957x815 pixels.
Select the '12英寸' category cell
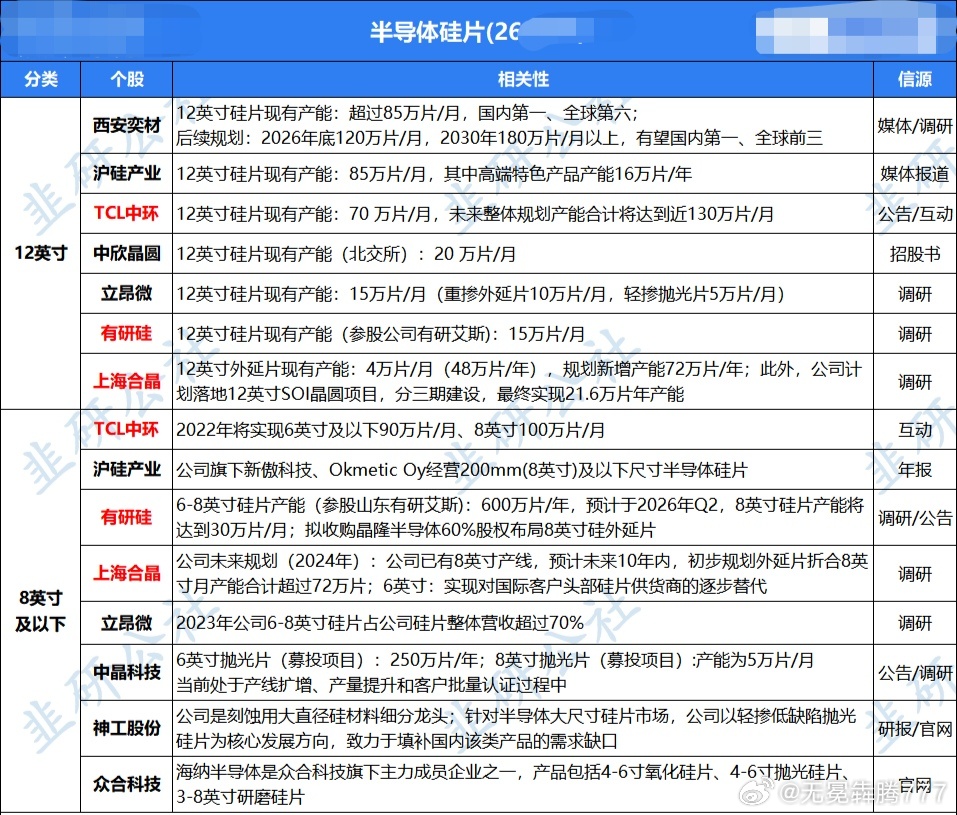pos(41,253)
